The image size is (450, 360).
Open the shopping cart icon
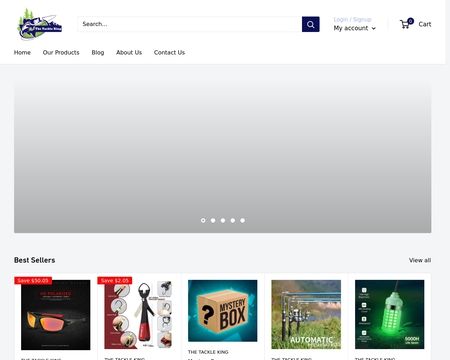[x=406, y=24]
